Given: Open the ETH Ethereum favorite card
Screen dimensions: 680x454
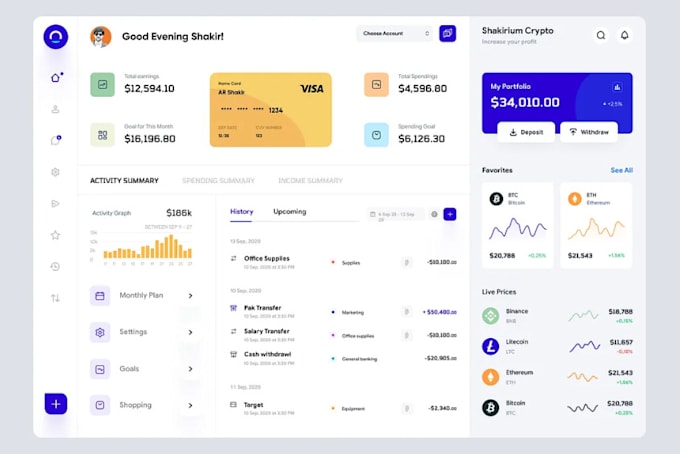Looking at the screenshot, I should pyautogui.click(x=596, y=225).
